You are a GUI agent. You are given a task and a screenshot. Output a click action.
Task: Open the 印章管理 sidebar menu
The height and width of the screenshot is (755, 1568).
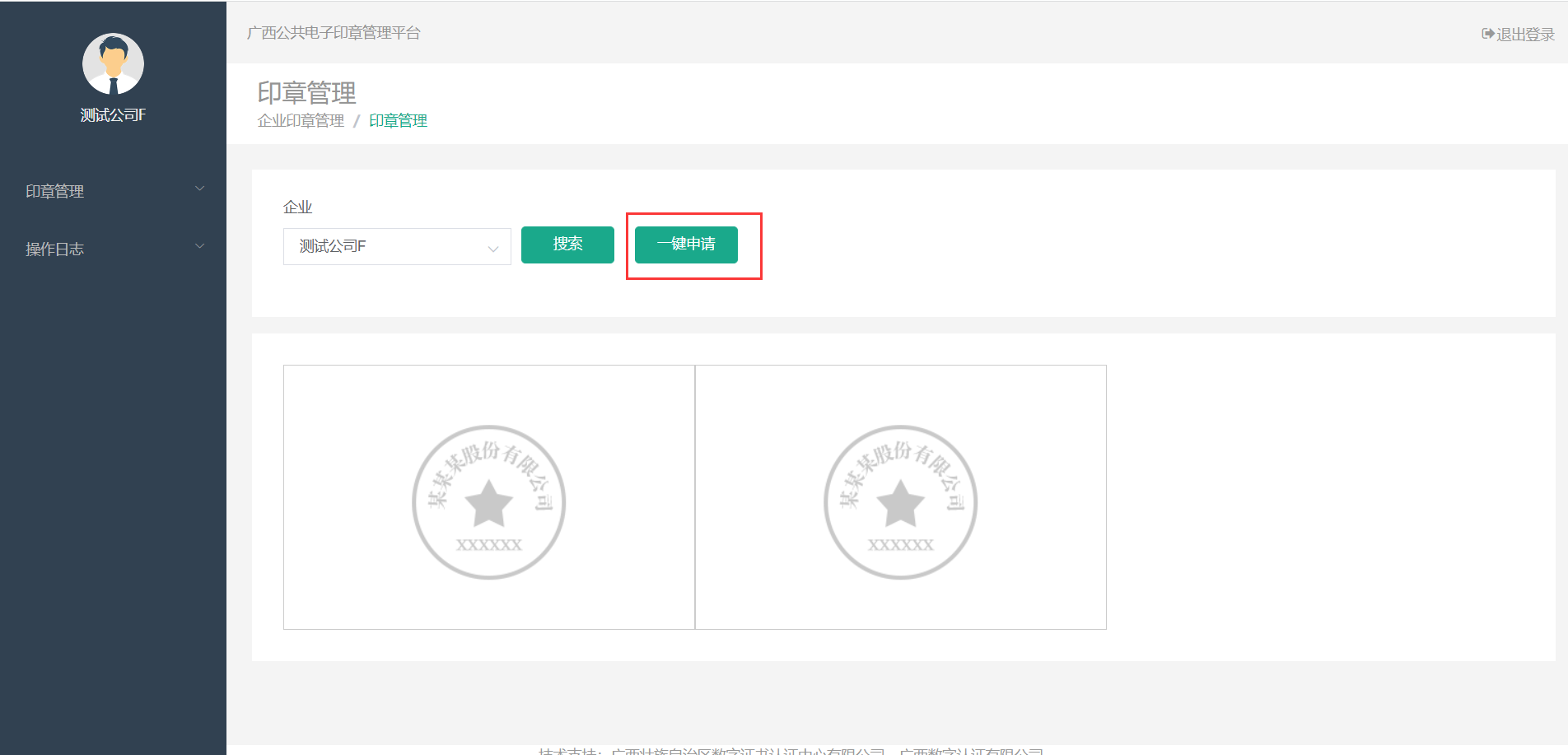(55, 191)
